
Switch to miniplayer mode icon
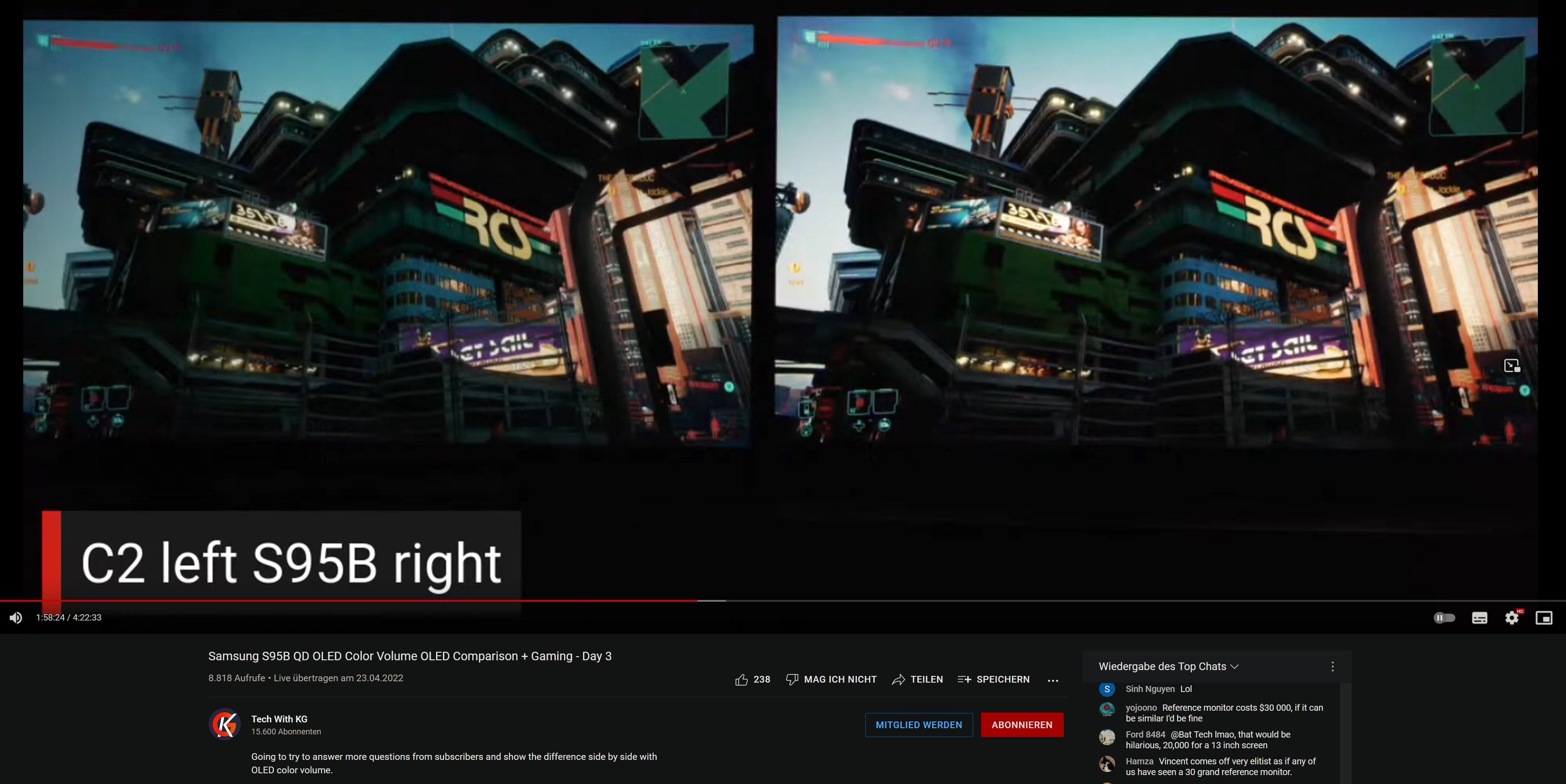pyautogui.click(x=1544, y=617)
